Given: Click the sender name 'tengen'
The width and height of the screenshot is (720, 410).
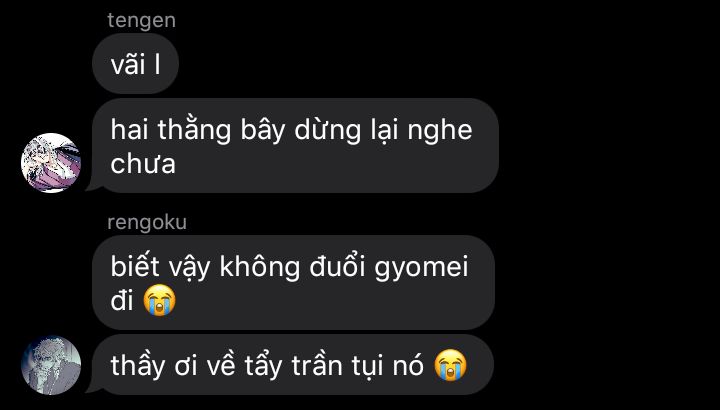Looking at the screenshot, I should click(141, 21).
